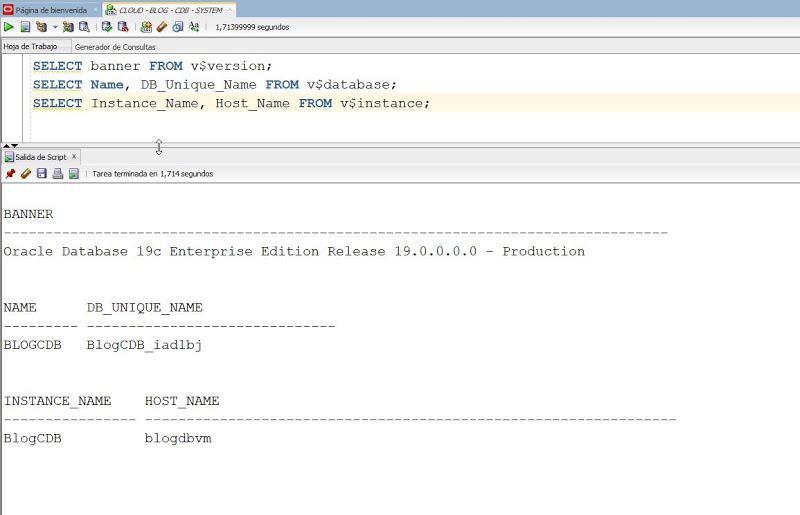Clear the worksheet with the eraser icon

click(x=162, y=27)
